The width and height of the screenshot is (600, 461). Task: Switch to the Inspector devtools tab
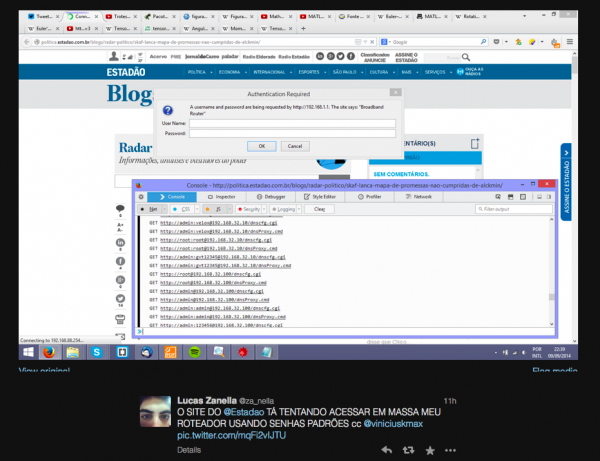click(226, 197)
